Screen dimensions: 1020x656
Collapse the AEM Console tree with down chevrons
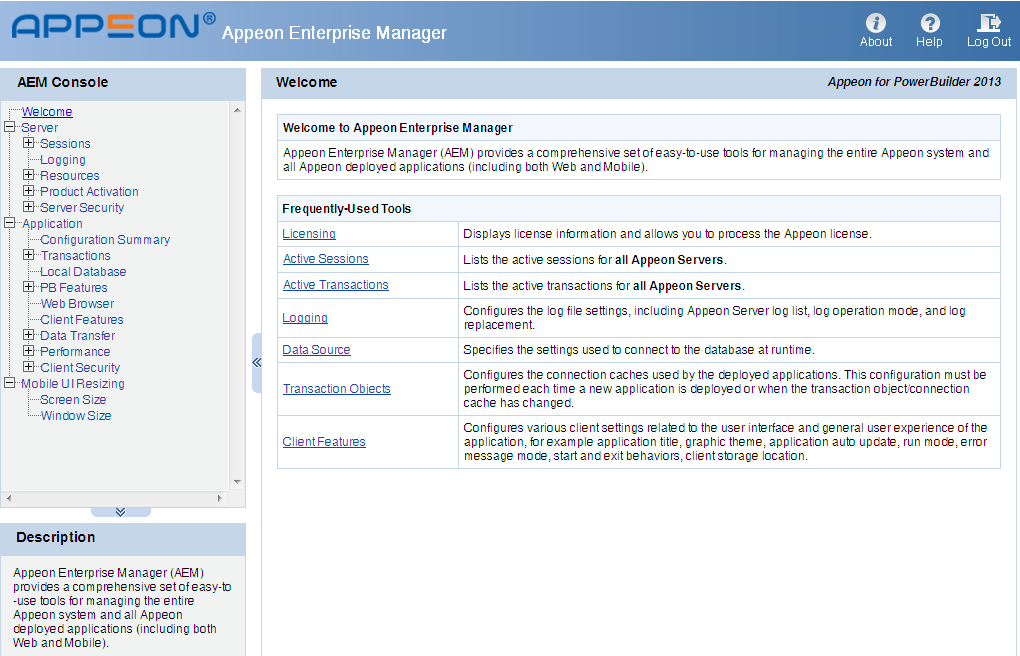coord(120,512)
